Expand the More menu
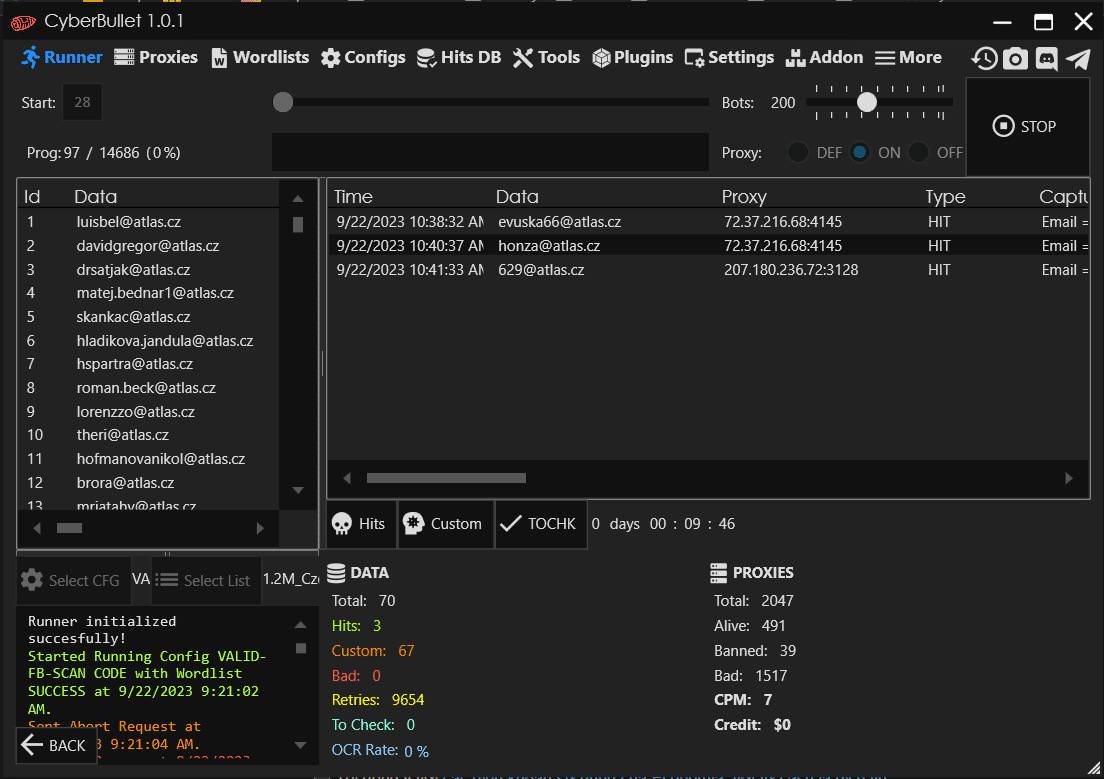This screenshot has width=1104, height=779. 908,57
